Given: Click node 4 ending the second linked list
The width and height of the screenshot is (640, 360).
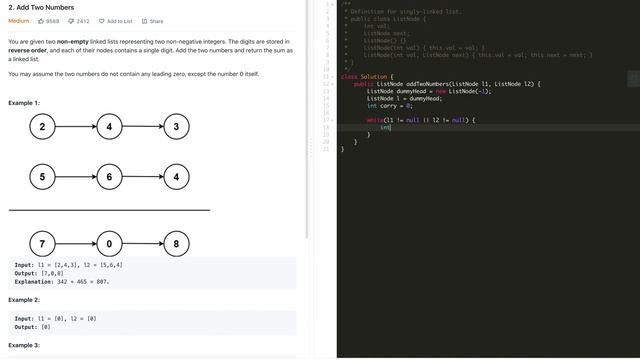Looking at the screenshot, I should click(x=176, y=177).
